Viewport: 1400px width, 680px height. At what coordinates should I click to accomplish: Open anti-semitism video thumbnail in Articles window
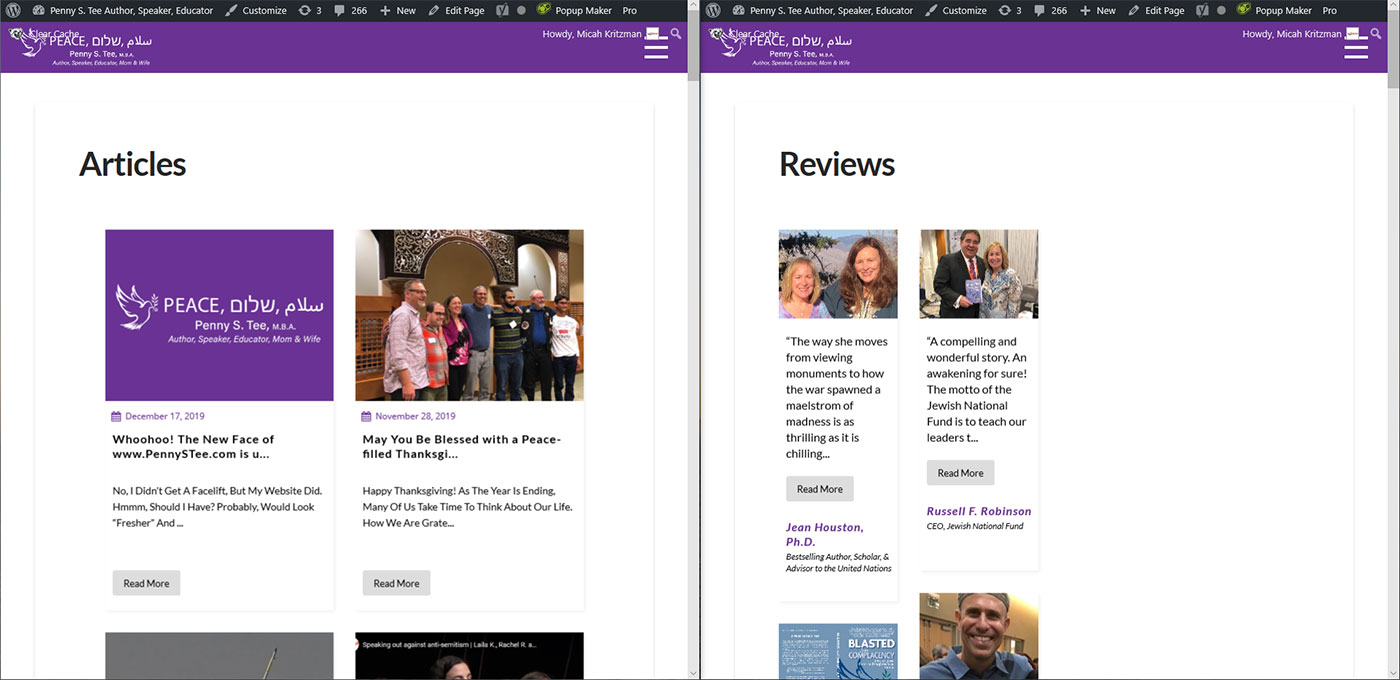(469, 656)
